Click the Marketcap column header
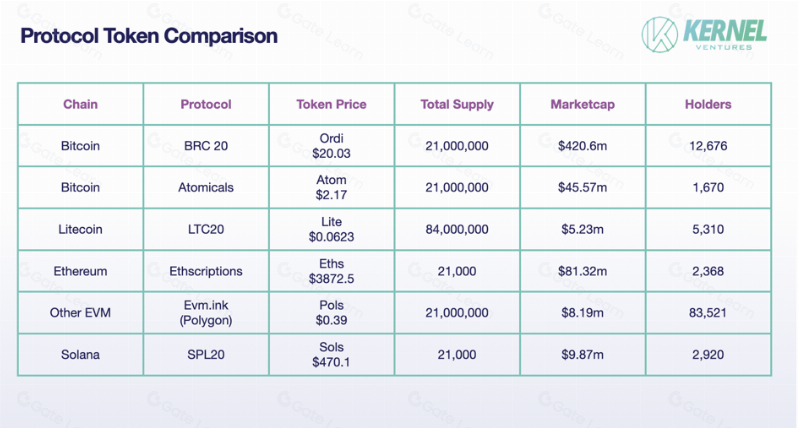The width and height of the screenshot is (798, 428). pyautogui.click(x=583, y=104)
